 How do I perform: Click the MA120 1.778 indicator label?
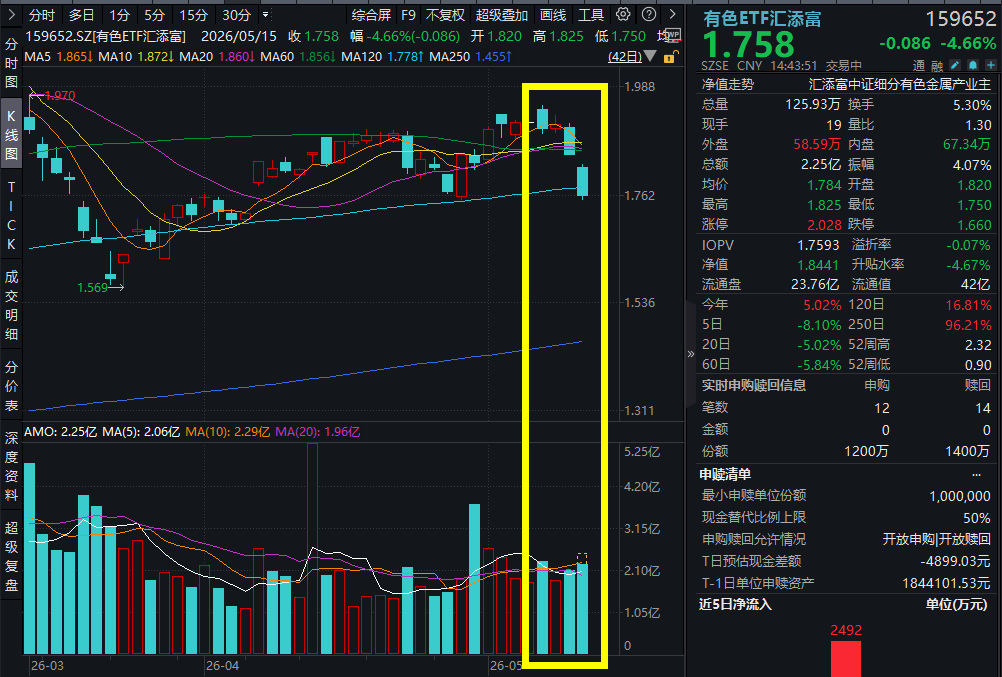pos(382,57)
